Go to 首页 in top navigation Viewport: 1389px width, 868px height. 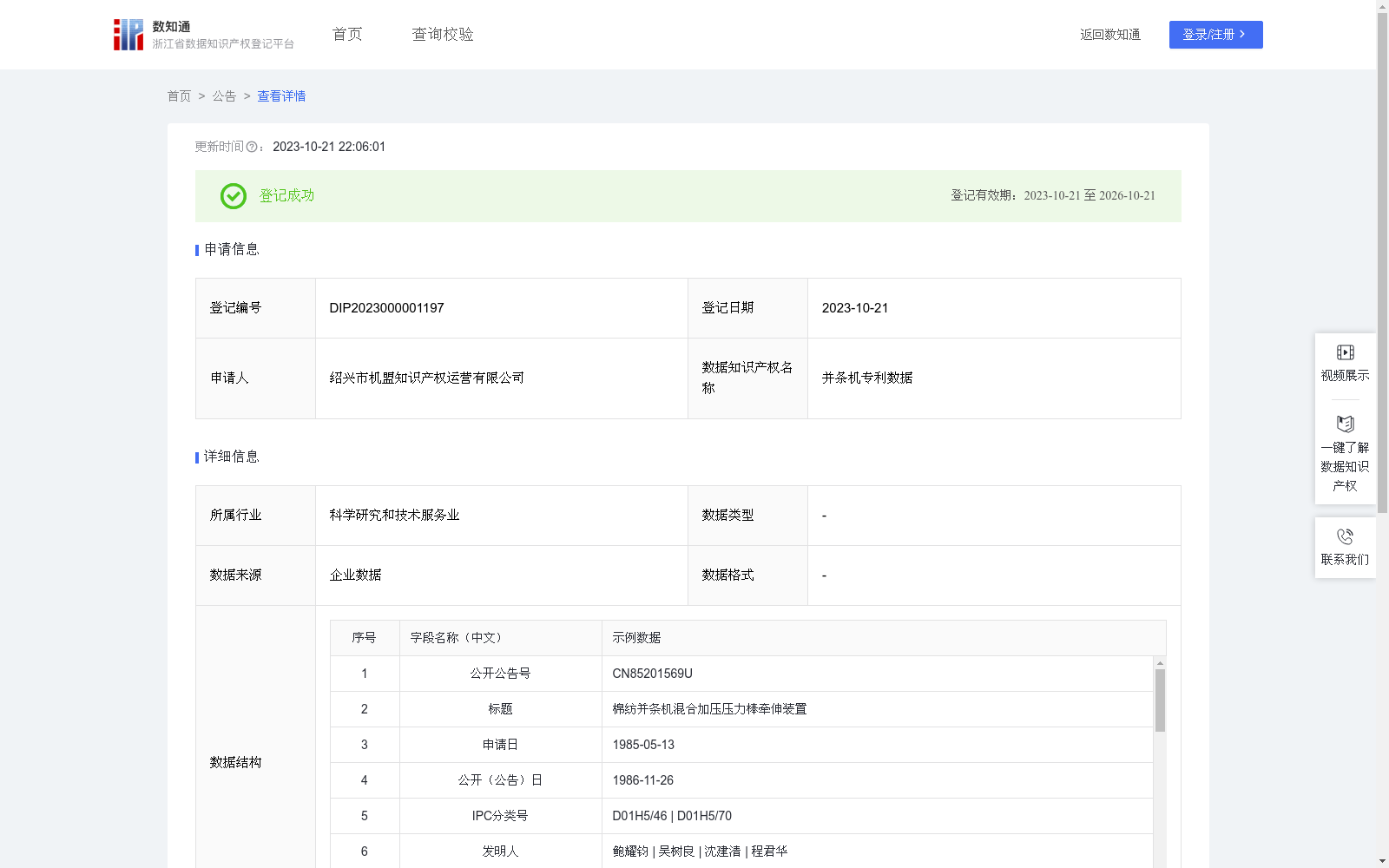point(347,35)
